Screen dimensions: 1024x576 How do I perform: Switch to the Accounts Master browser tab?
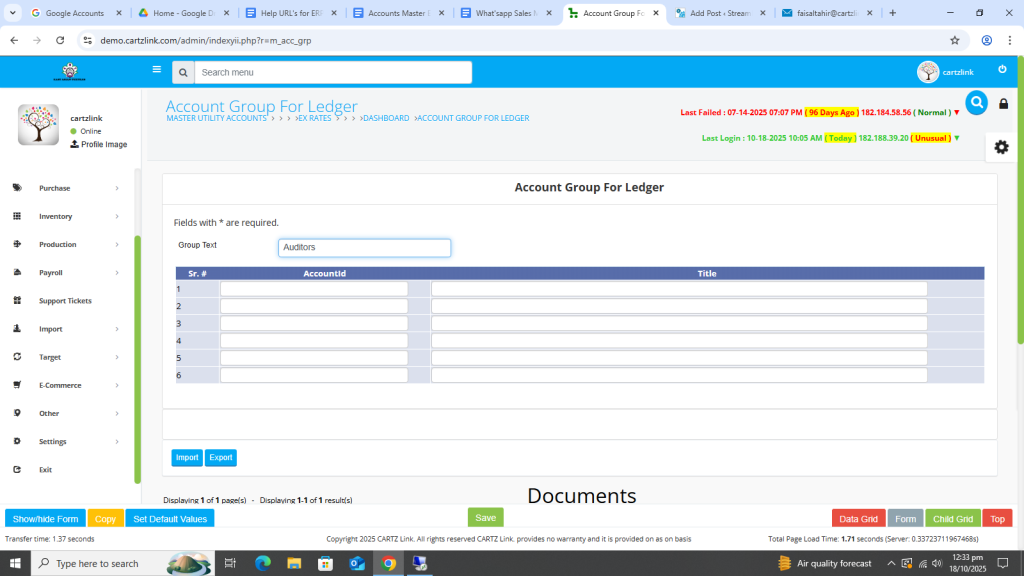coord(397,13)
